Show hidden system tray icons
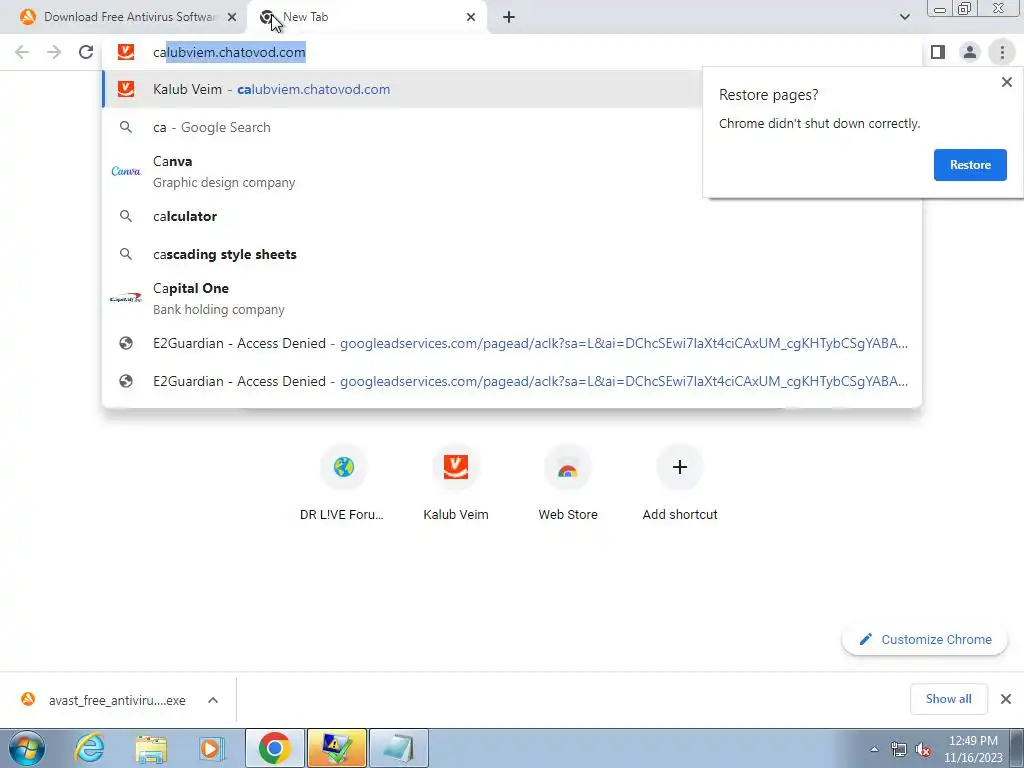Screen dimensions: 1024x768 (x=874, y=749)
